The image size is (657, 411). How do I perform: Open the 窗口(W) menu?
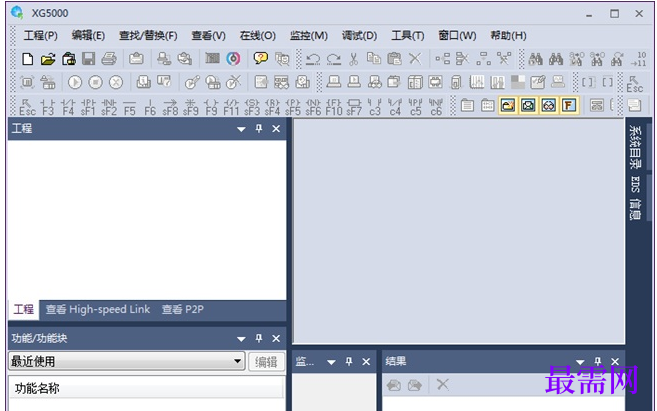[457, 36]
